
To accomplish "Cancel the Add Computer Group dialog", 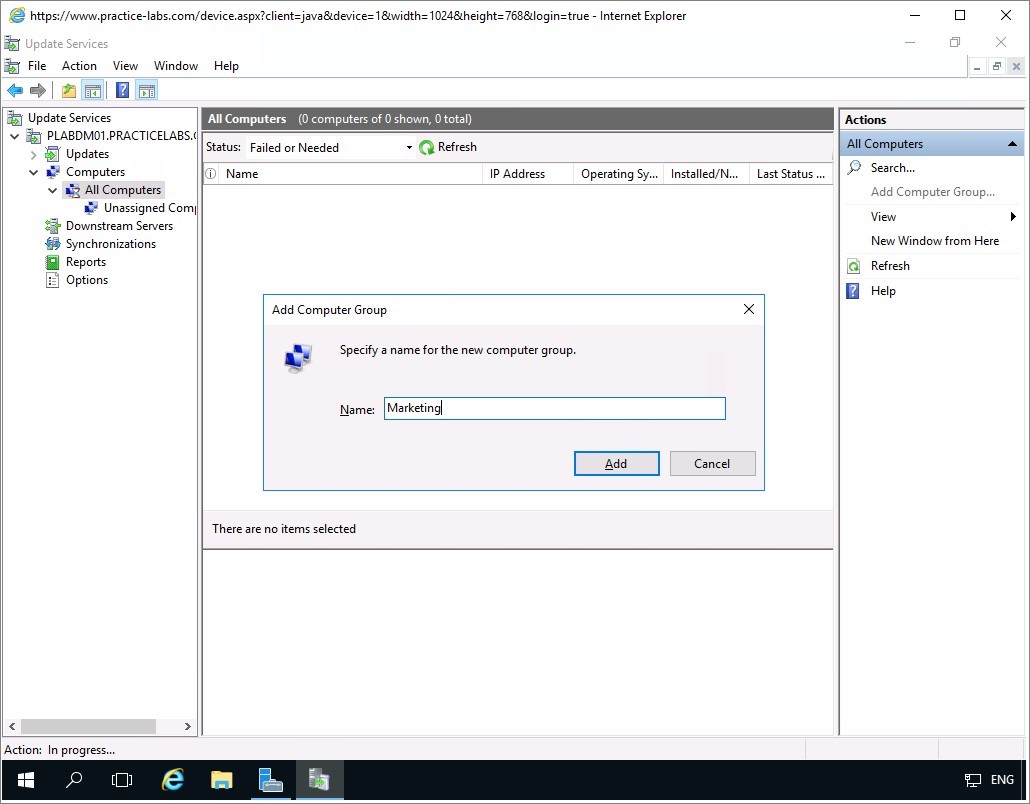I will pos(712,464).
